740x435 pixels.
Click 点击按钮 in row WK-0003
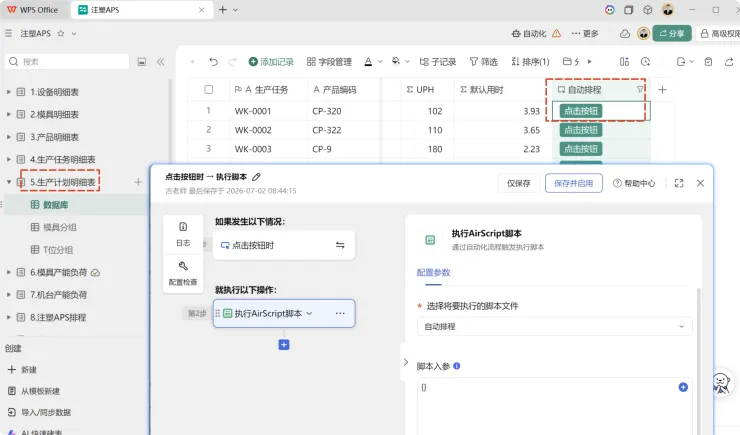click(581, 149)
